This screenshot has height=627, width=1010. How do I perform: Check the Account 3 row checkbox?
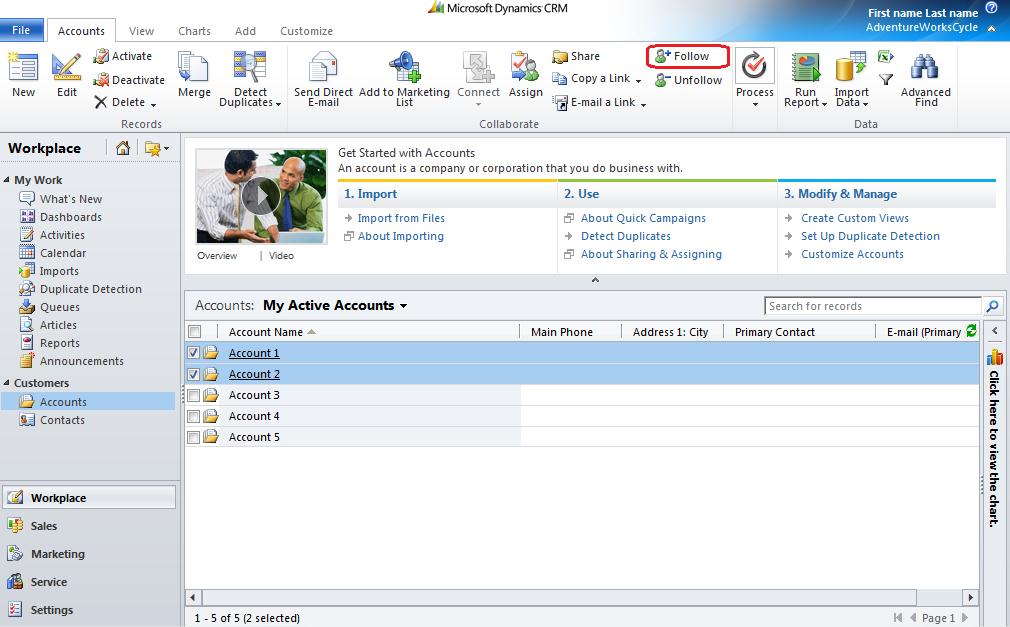(194, 395)
